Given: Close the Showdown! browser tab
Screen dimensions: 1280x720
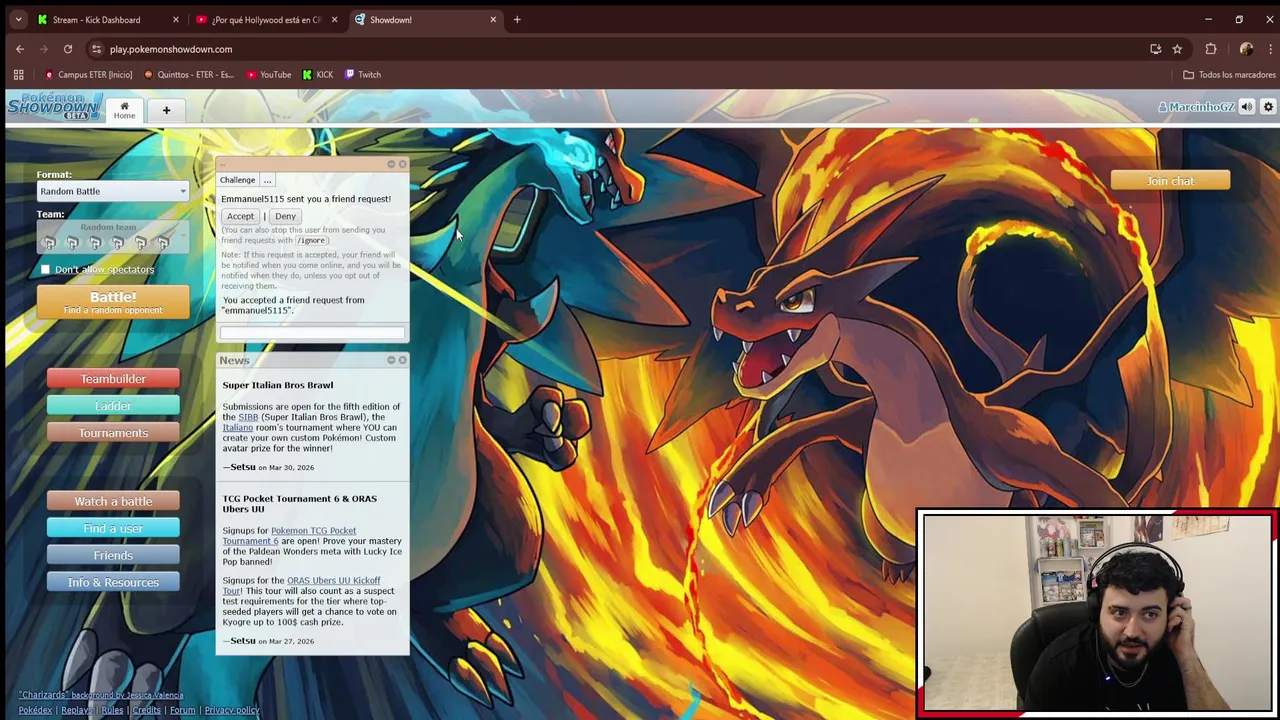Looking at the screenshot, I should pyautogui.click(x=493, y=19).
